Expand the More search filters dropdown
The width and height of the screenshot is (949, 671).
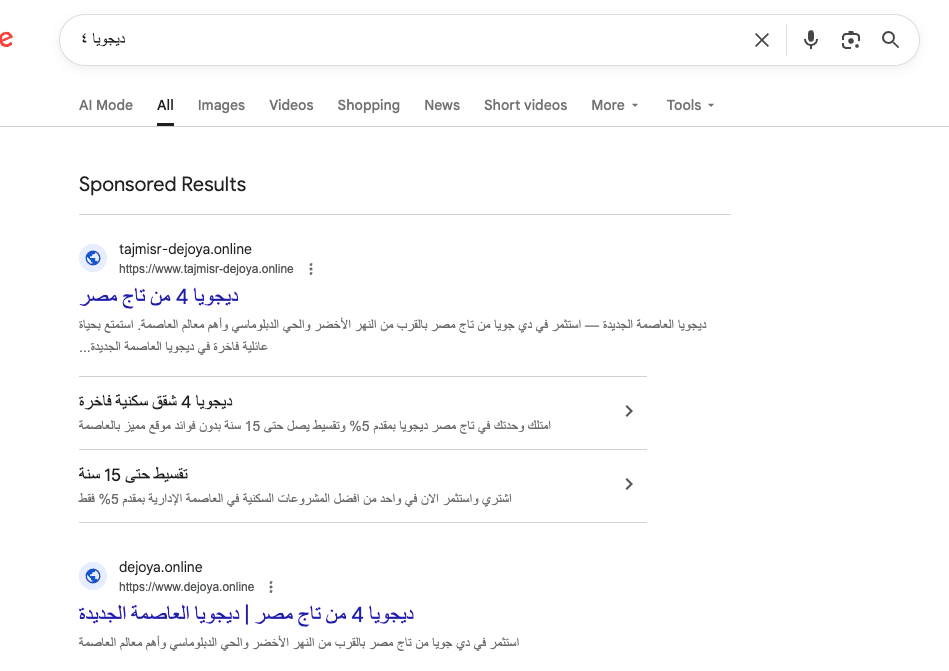pyautogui.click(x=615, y=105)
